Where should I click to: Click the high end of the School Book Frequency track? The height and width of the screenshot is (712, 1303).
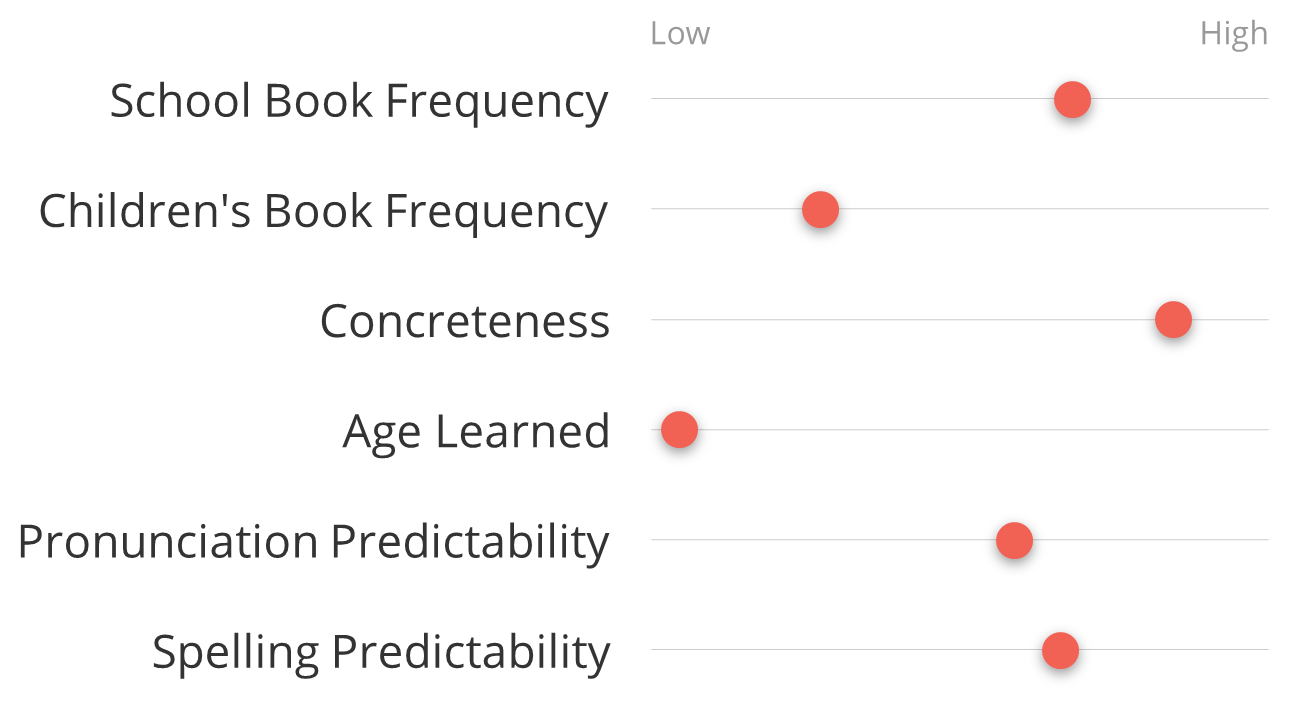pos(1262,99)
